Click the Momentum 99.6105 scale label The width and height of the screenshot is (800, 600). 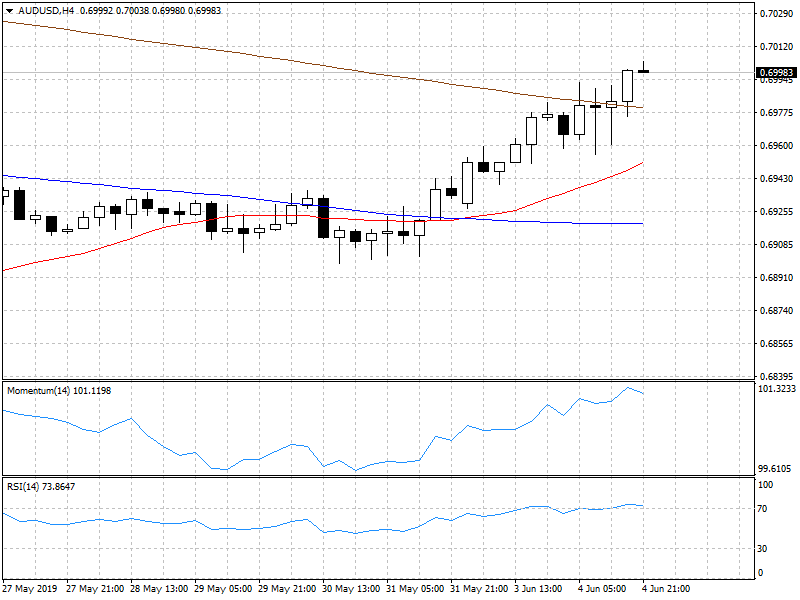[776, 468]
